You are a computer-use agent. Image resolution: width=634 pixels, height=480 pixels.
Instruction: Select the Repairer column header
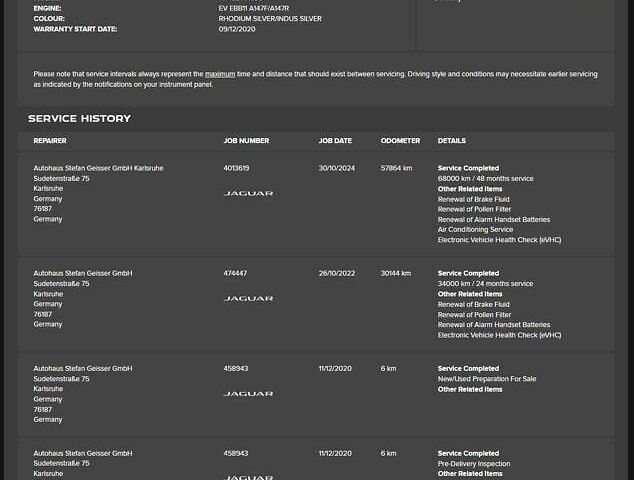coord(50,141)
